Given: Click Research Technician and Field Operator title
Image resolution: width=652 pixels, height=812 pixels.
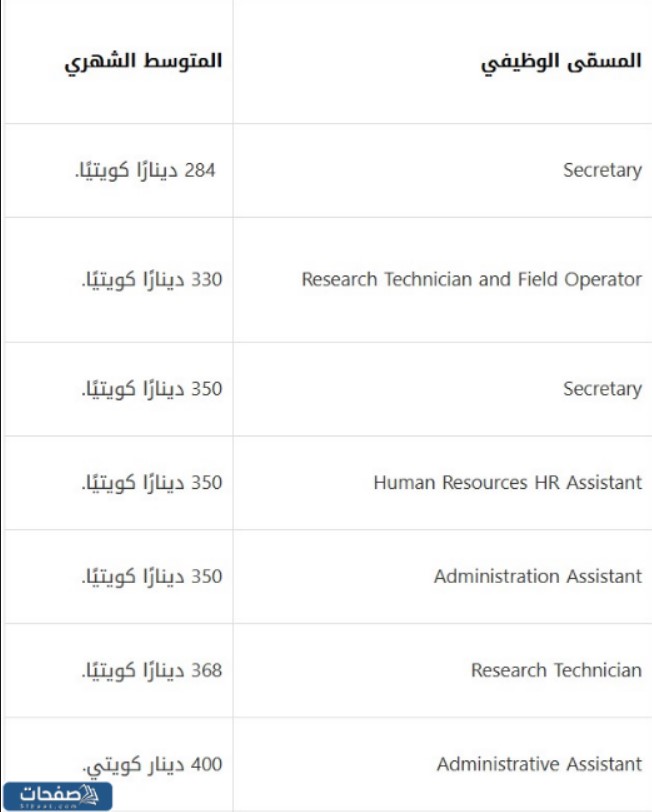Looking at the screenshot, I should [471, 279].
